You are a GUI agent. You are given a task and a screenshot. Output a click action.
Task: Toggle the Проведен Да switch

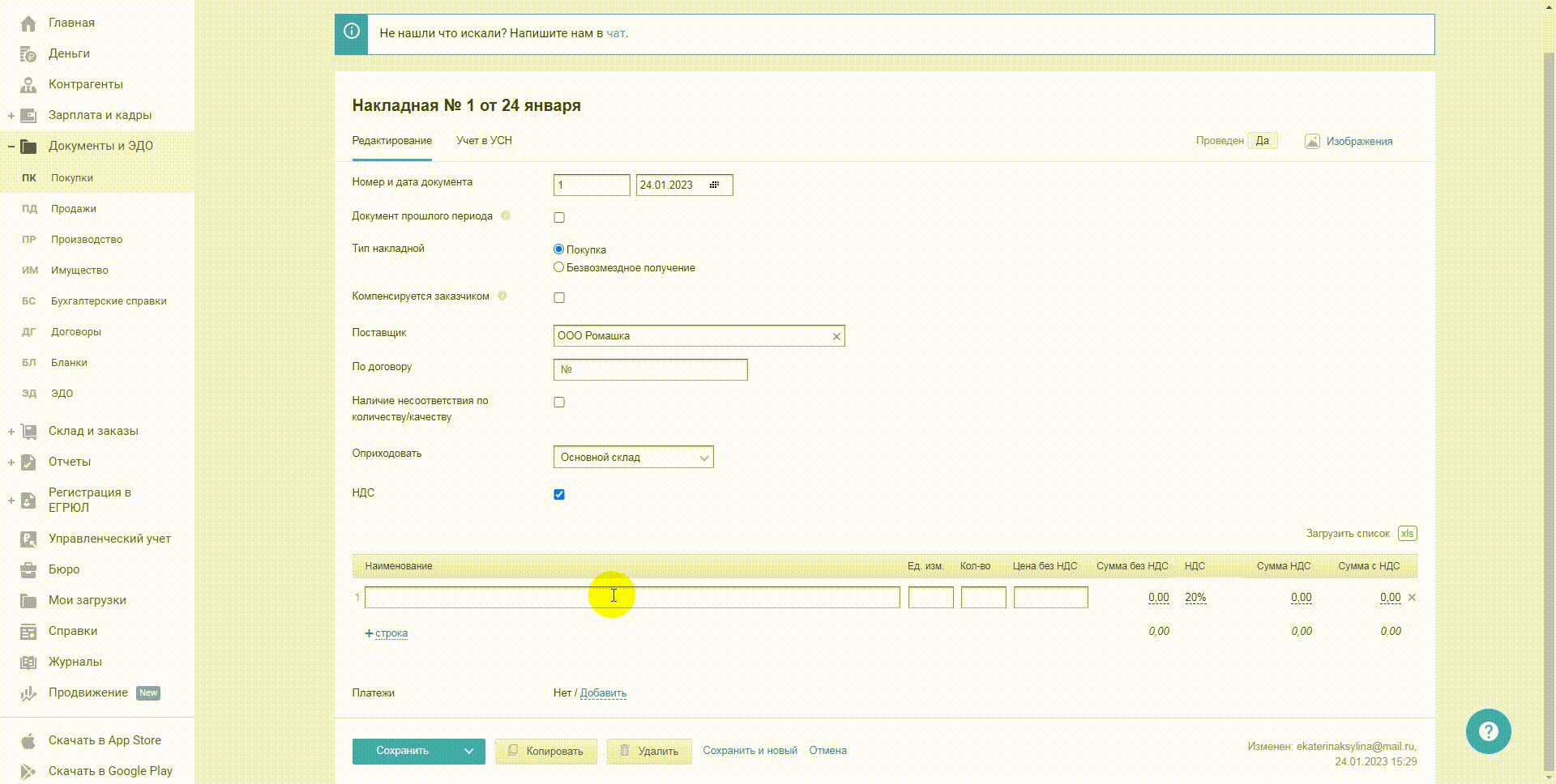[1263, 141]
